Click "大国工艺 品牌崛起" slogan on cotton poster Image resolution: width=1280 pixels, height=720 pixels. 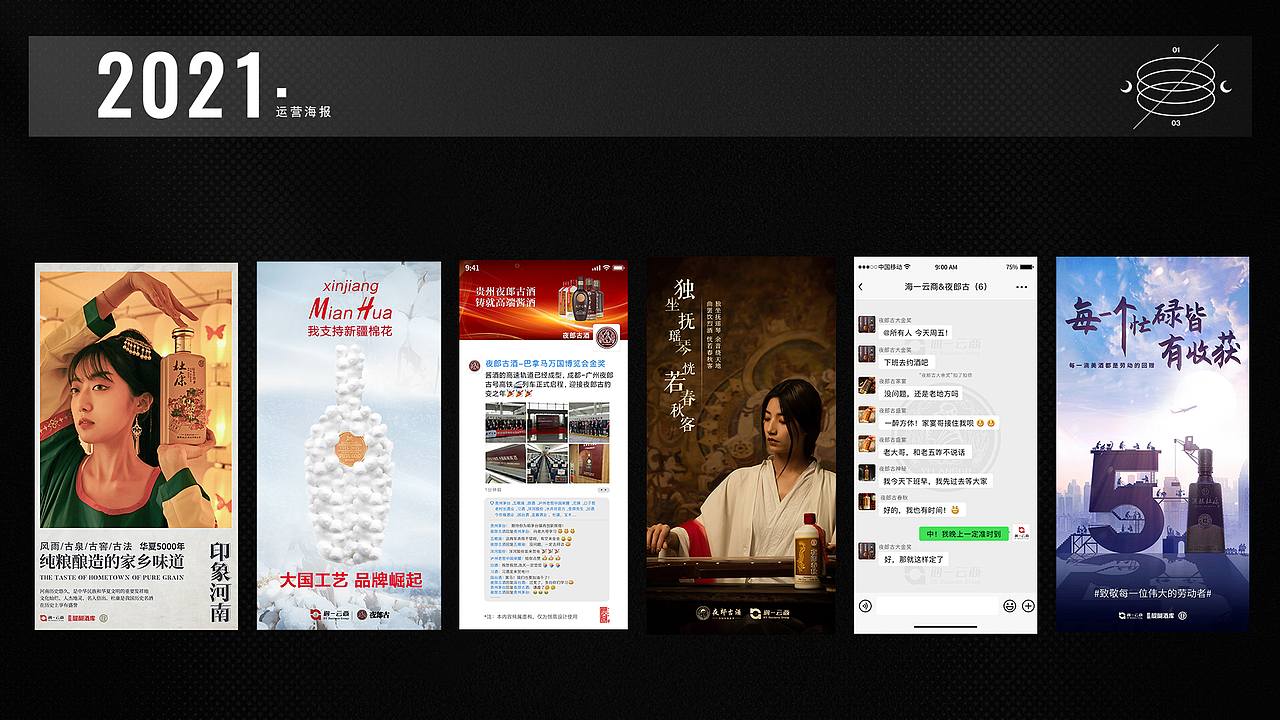tap(350, 580)
